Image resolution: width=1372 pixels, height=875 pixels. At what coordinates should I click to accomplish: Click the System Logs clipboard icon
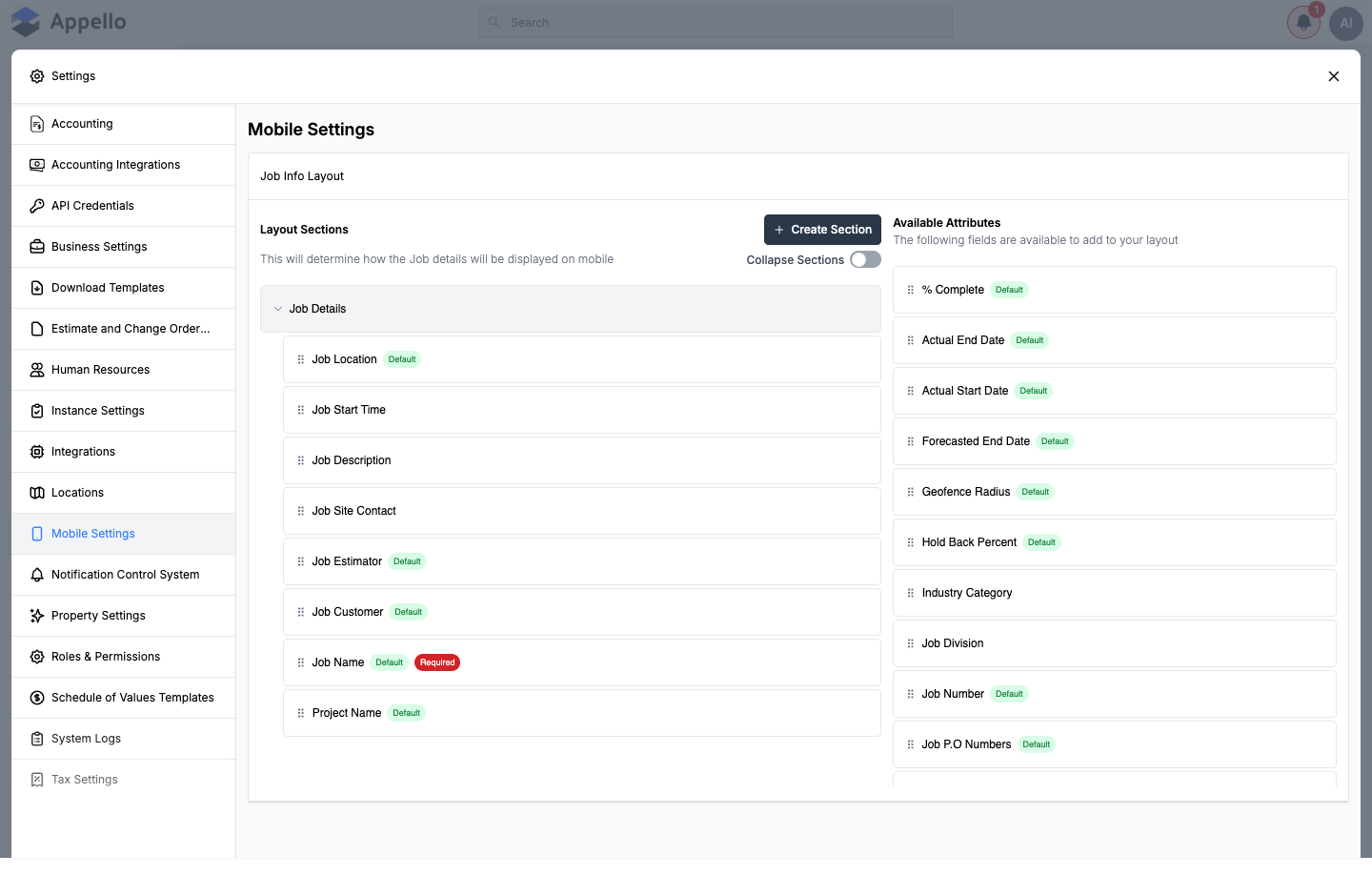coord(37,739)
